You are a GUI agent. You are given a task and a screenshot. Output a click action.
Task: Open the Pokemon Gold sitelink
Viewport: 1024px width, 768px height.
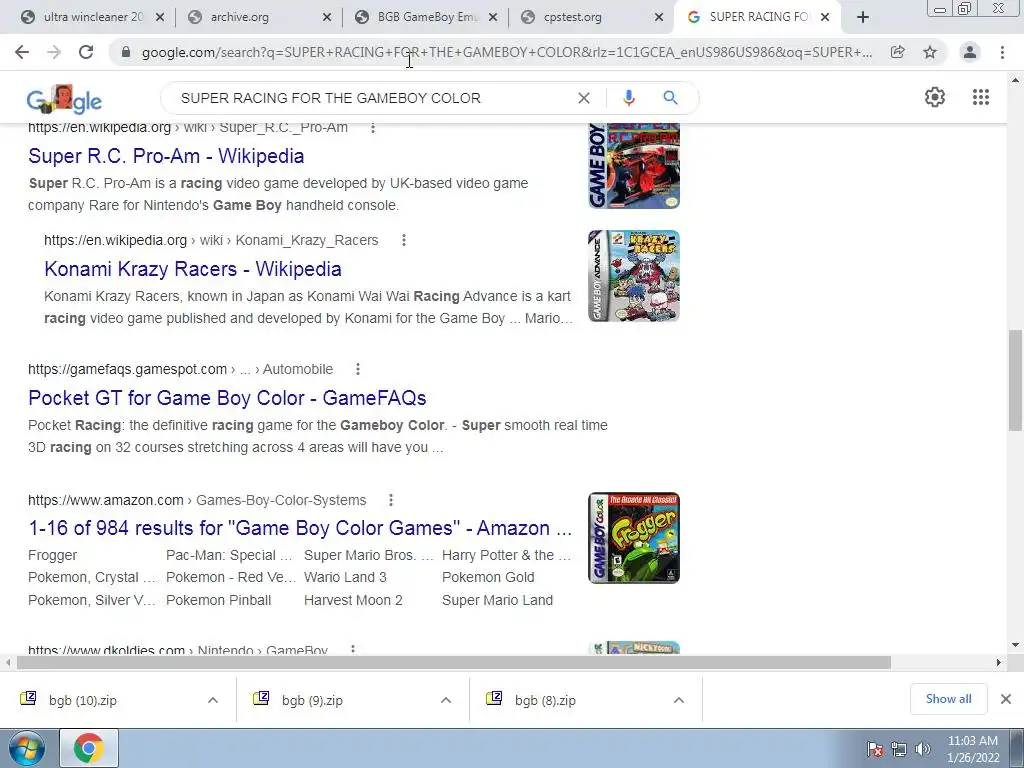pyautogui.click(x=488, y=577)
